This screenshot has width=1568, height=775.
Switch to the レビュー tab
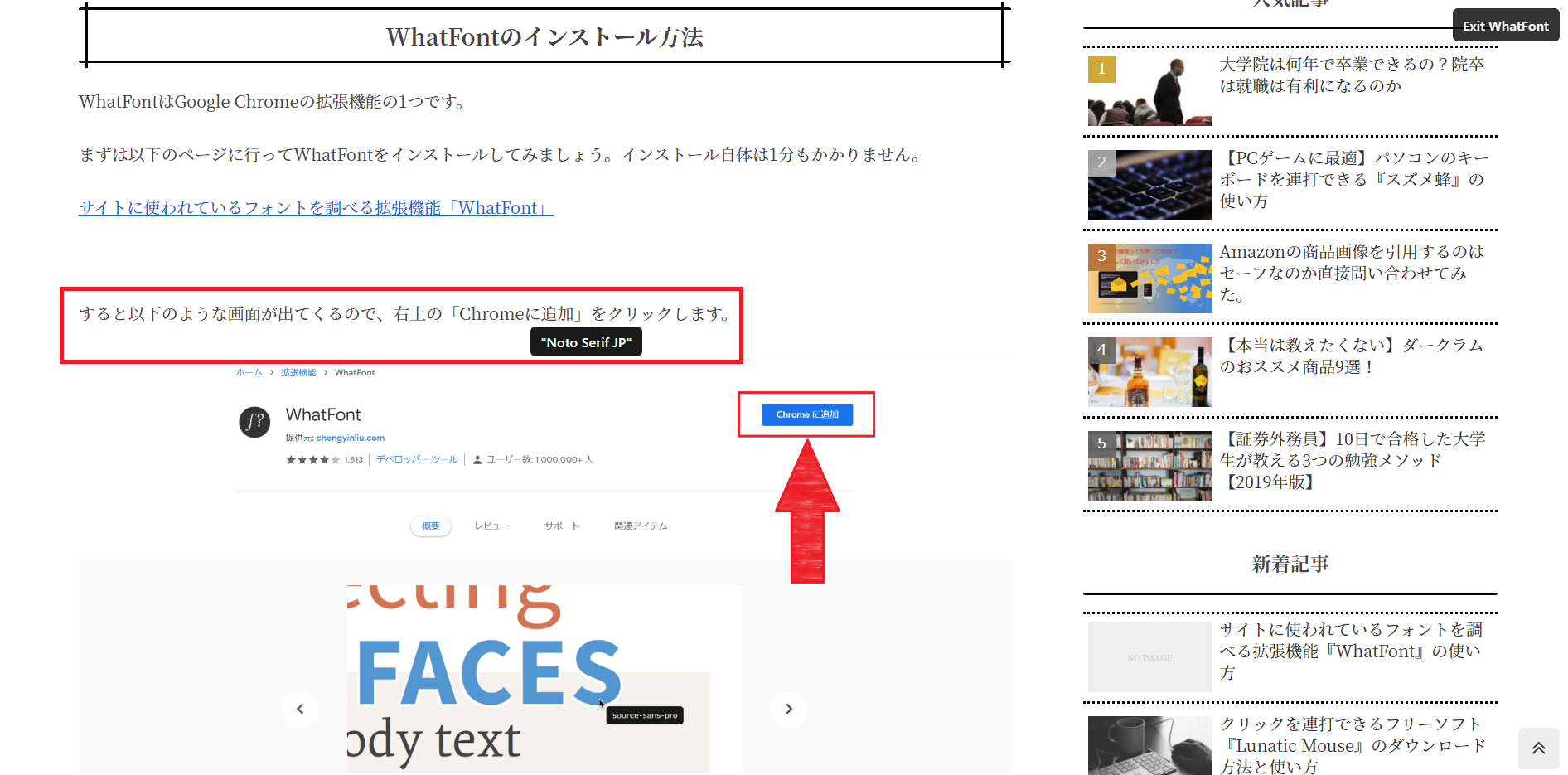pyautogui.click(x=491, y=526)
